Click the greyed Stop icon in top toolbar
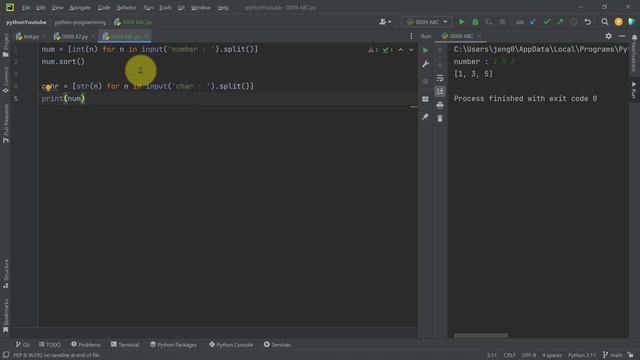640x360 pixels. (502, 22)
